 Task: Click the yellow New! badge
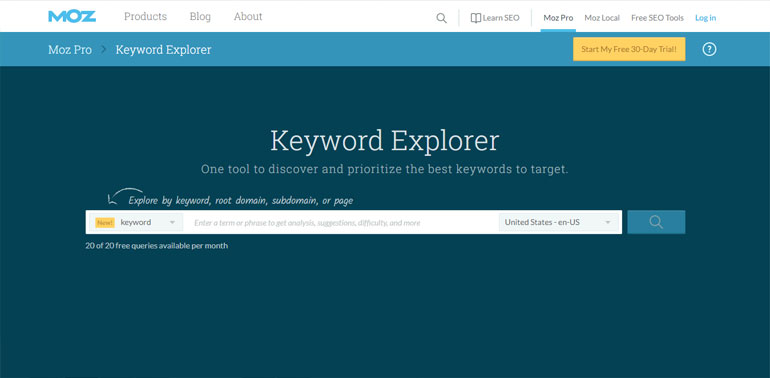click(x=105, y=222)
